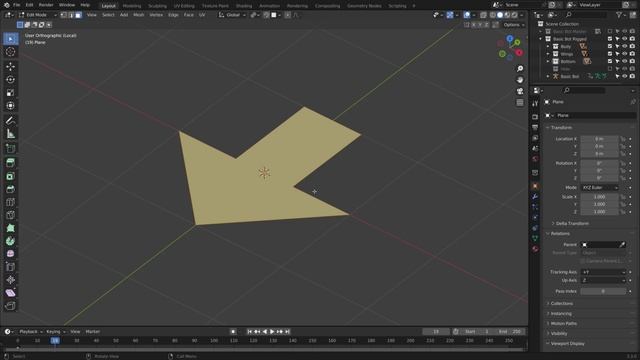Collapse the Transform panel
This screenshot has width=640, height=360.
click(561, 128)
